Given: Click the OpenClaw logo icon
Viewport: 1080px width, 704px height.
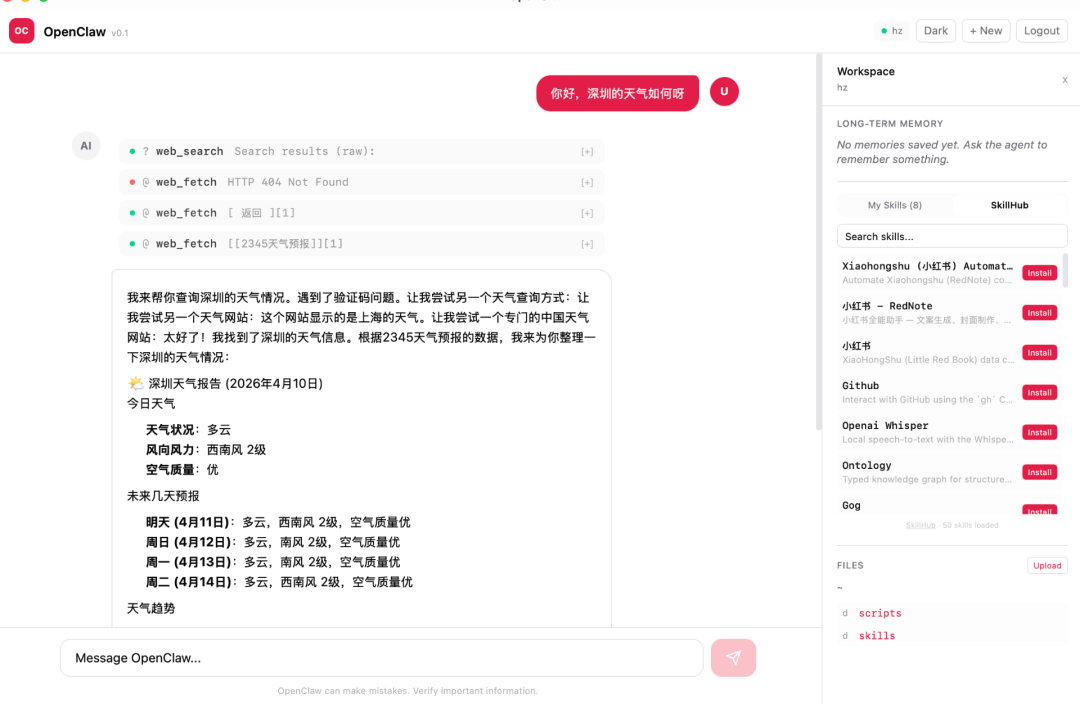Looking at the screenshot, I should click(x=21, y=31).
